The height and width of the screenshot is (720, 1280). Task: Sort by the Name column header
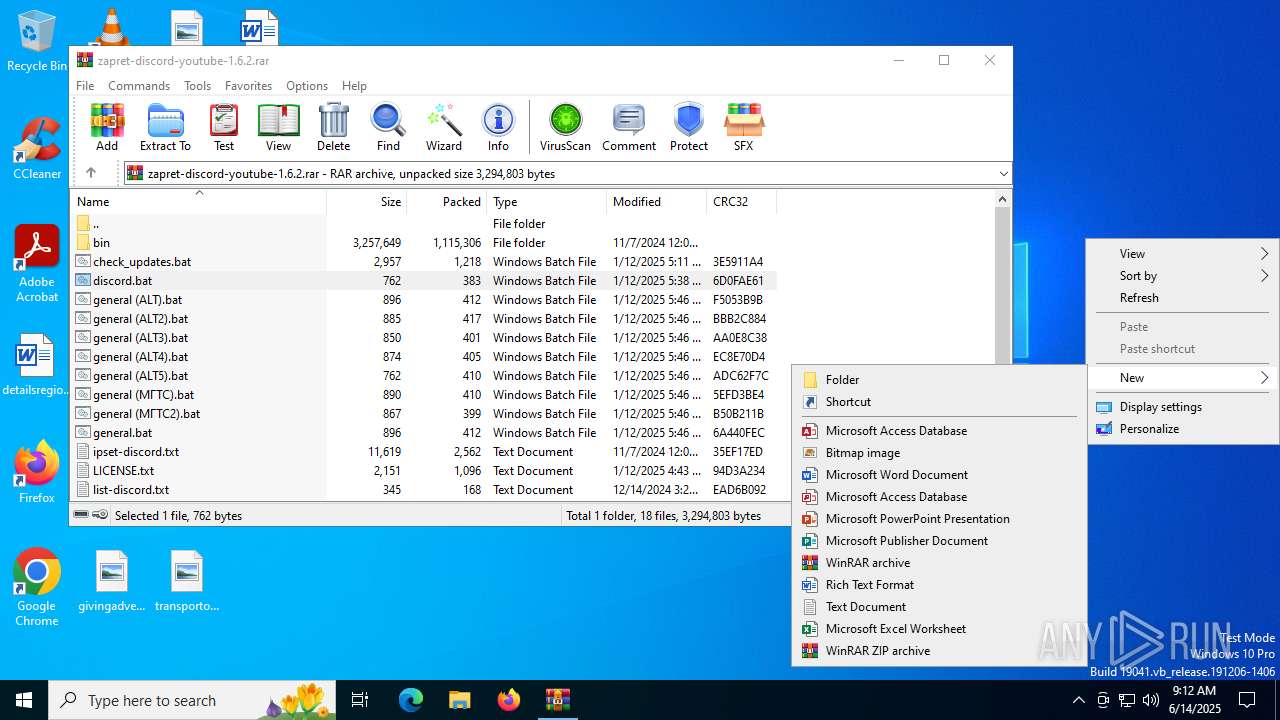[198, 201]
